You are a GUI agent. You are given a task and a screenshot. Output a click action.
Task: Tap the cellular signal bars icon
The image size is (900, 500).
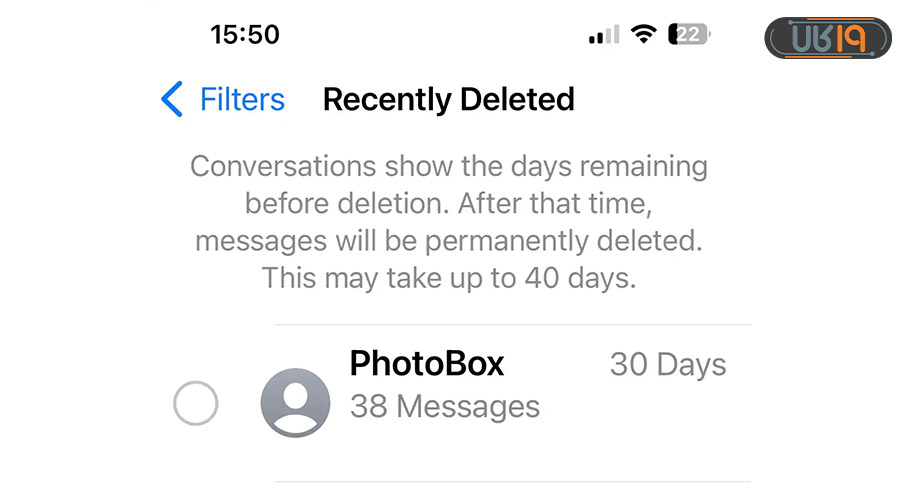click(603, 34)
